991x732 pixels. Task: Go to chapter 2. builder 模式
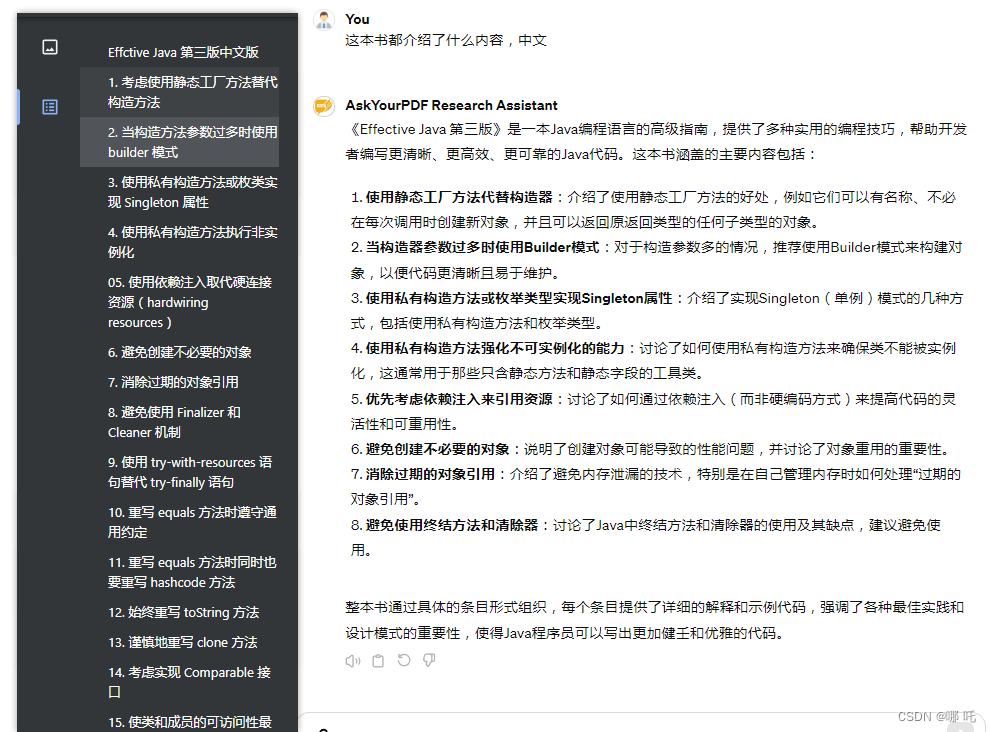[x=179, y=142]
